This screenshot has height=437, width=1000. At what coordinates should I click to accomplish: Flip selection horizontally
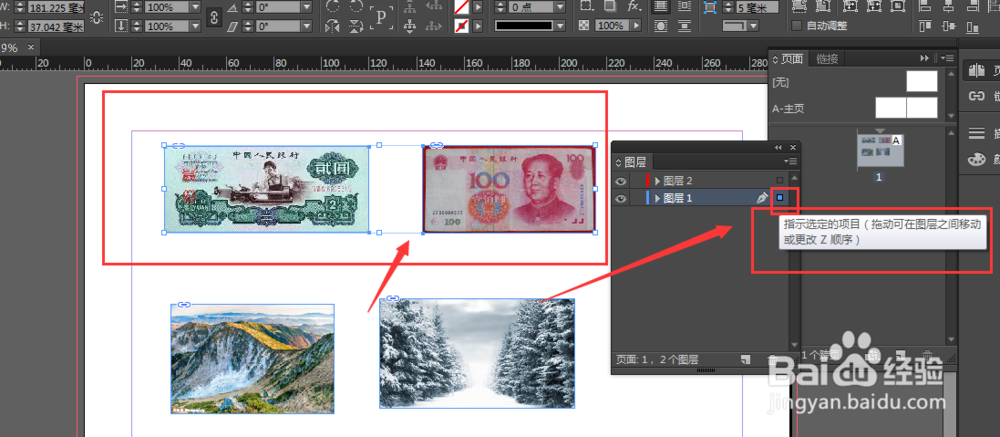click(x=332, y=26)
